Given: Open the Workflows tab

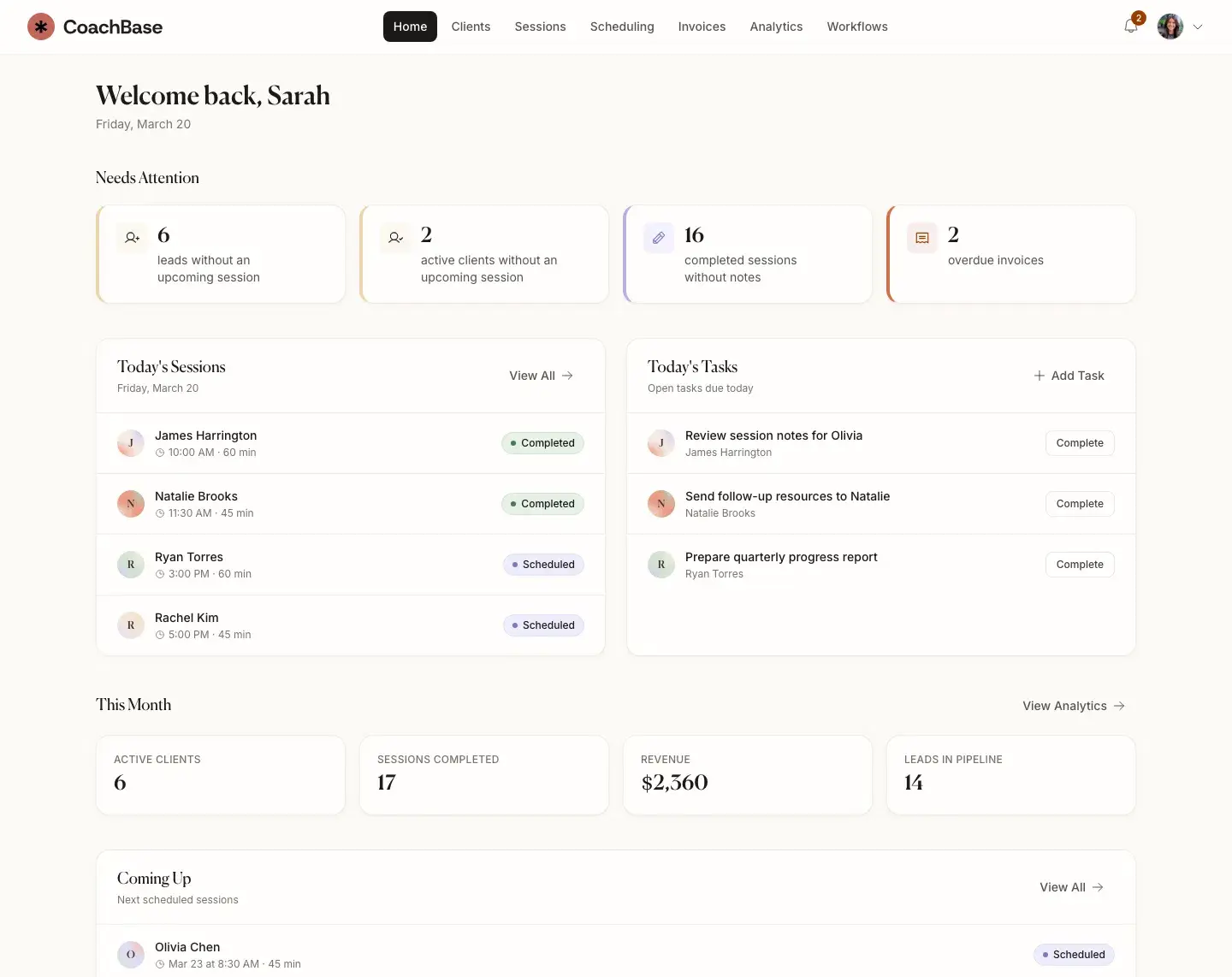Looking at the screenshot, I should [x=857, y=27].
